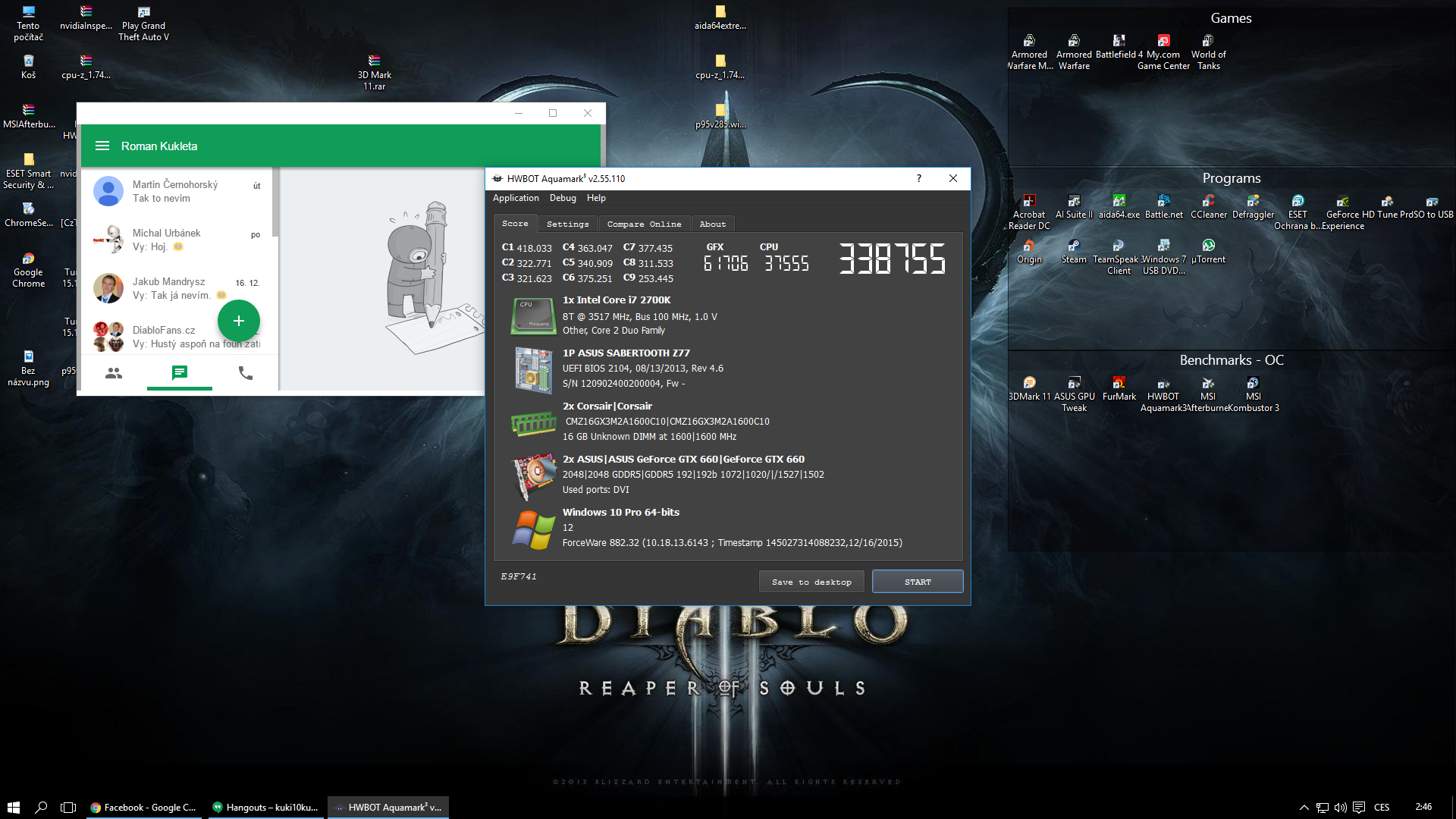The height and width of the screenshot is (819, 1456).
Task: Open the Hangouts contacts tab icon
Action: [x=114, y=373]
